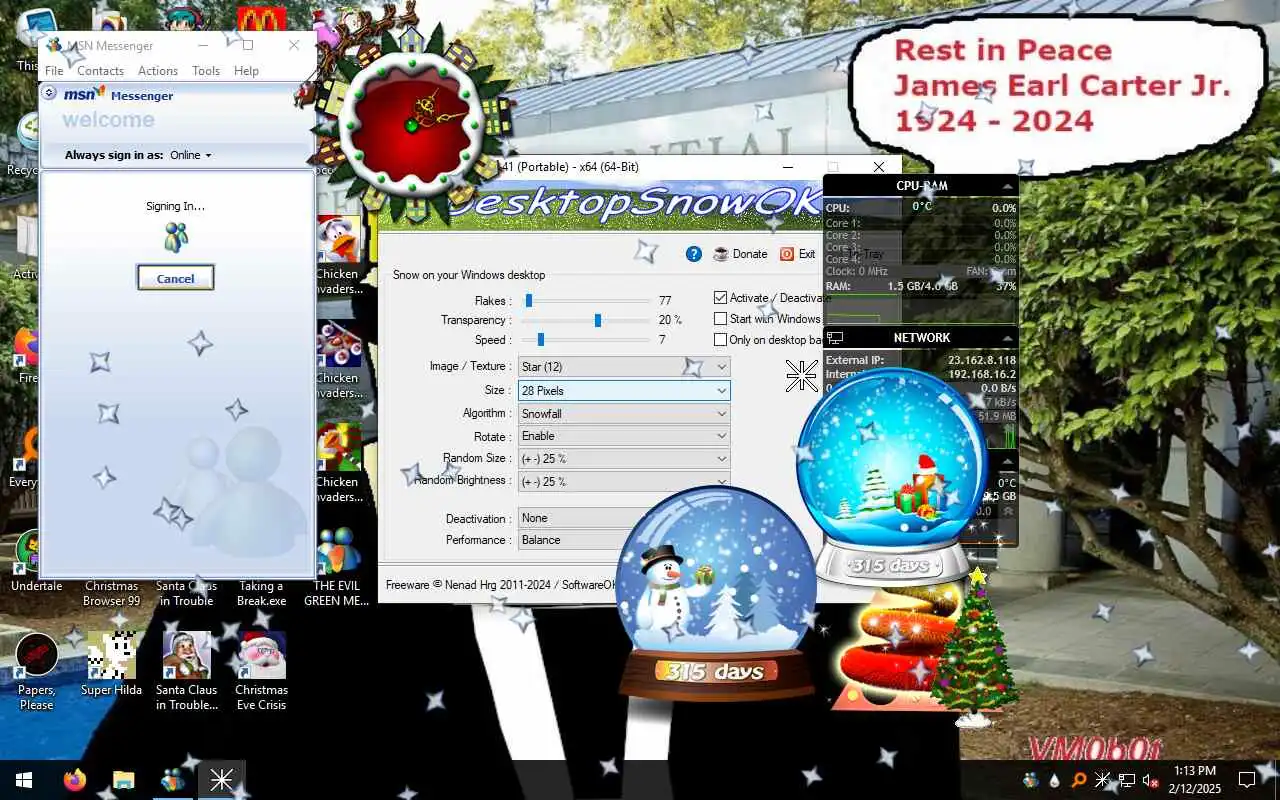Click the water drop tray icon
This screenshot has height=800, width=1280.
tap(1055, 780)
